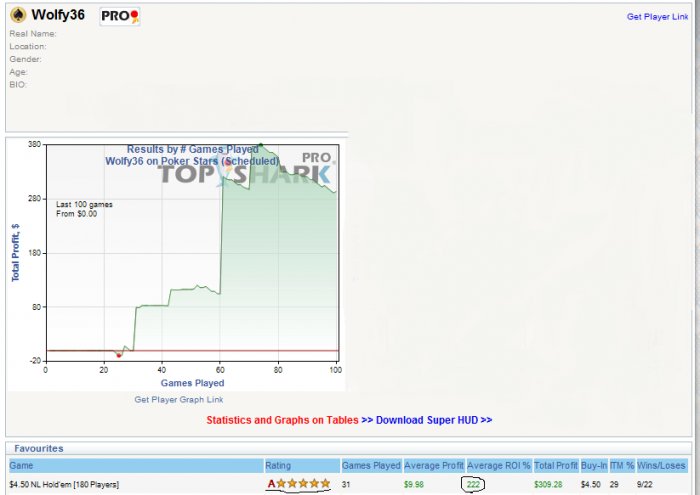Click the Games Played axis label
The height and width of the screenshot is (495, 700).
(192, 383)
